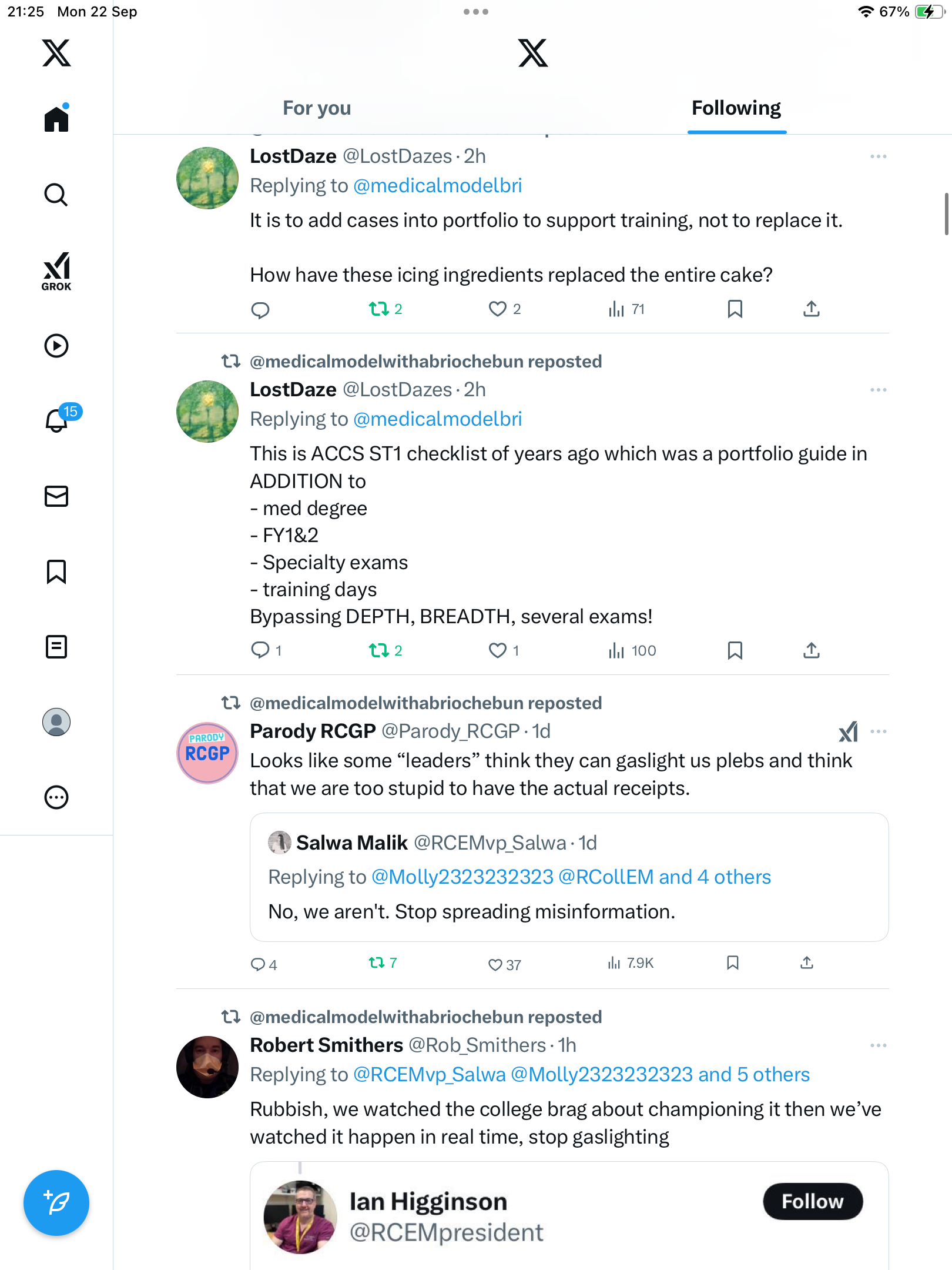Select the Following tab
Screen dimensions: 952x1270
click(736, 108)
